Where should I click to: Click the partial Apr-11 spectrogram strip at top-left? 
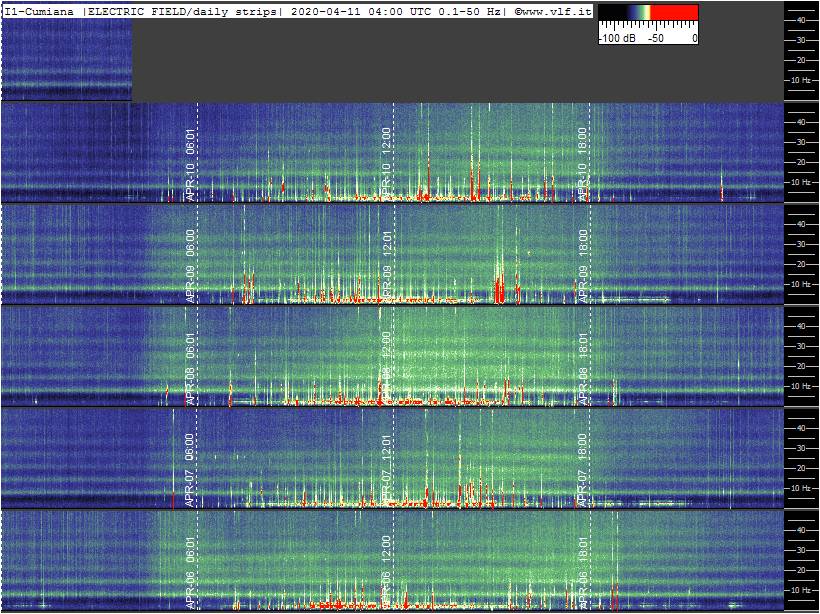66,60
